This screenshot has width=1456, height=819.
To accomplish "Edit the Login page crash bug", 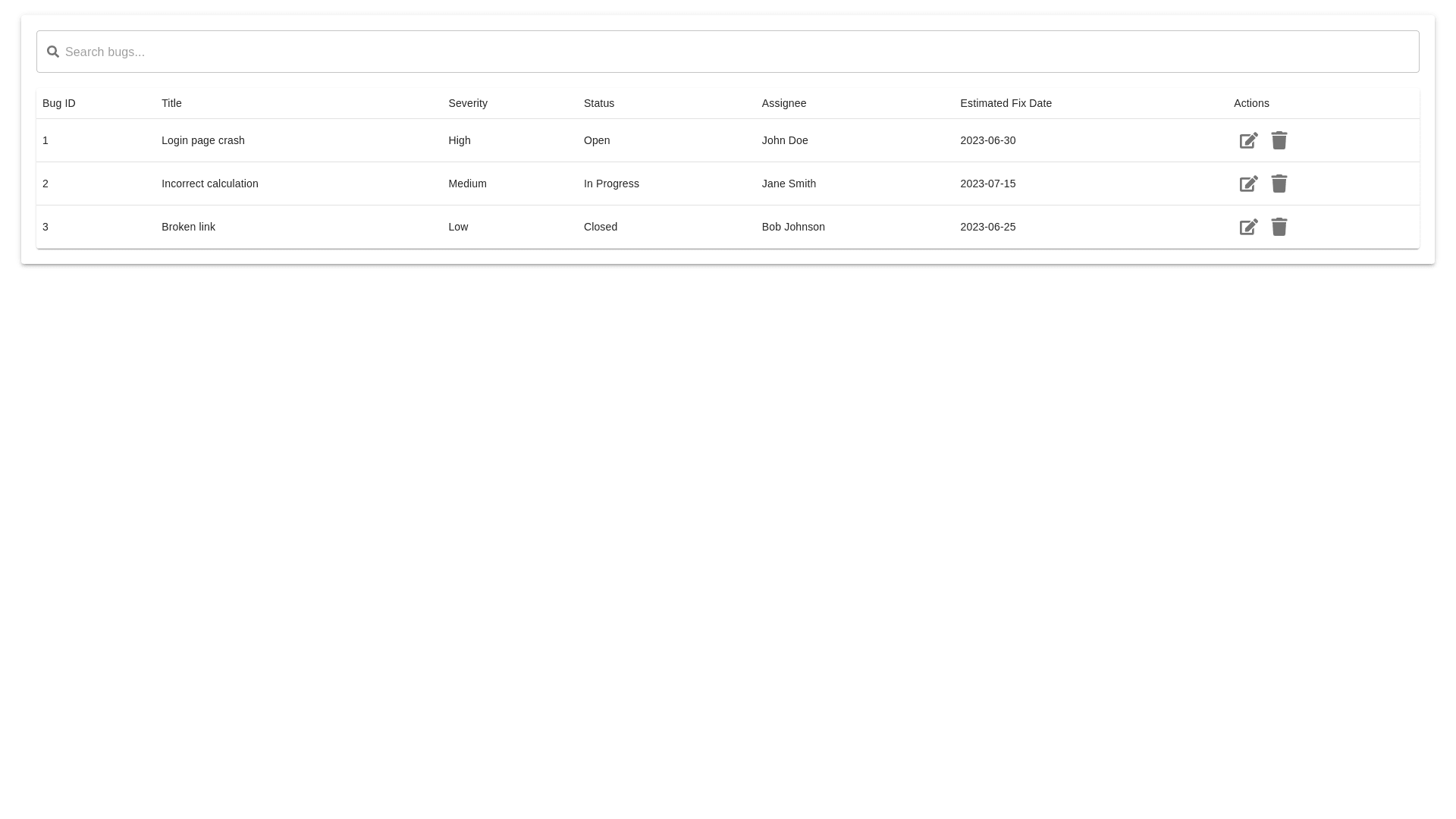I will pos(1248,141).
